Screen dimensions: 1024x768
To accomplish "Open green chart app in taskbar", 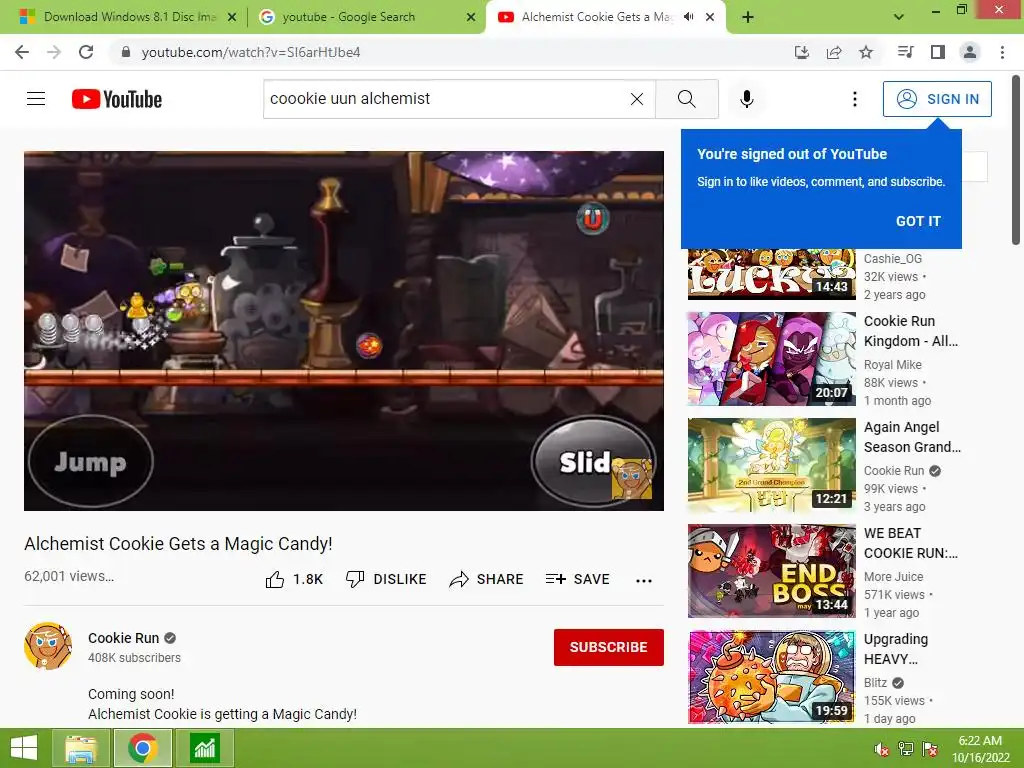I will tap(204, 748).
